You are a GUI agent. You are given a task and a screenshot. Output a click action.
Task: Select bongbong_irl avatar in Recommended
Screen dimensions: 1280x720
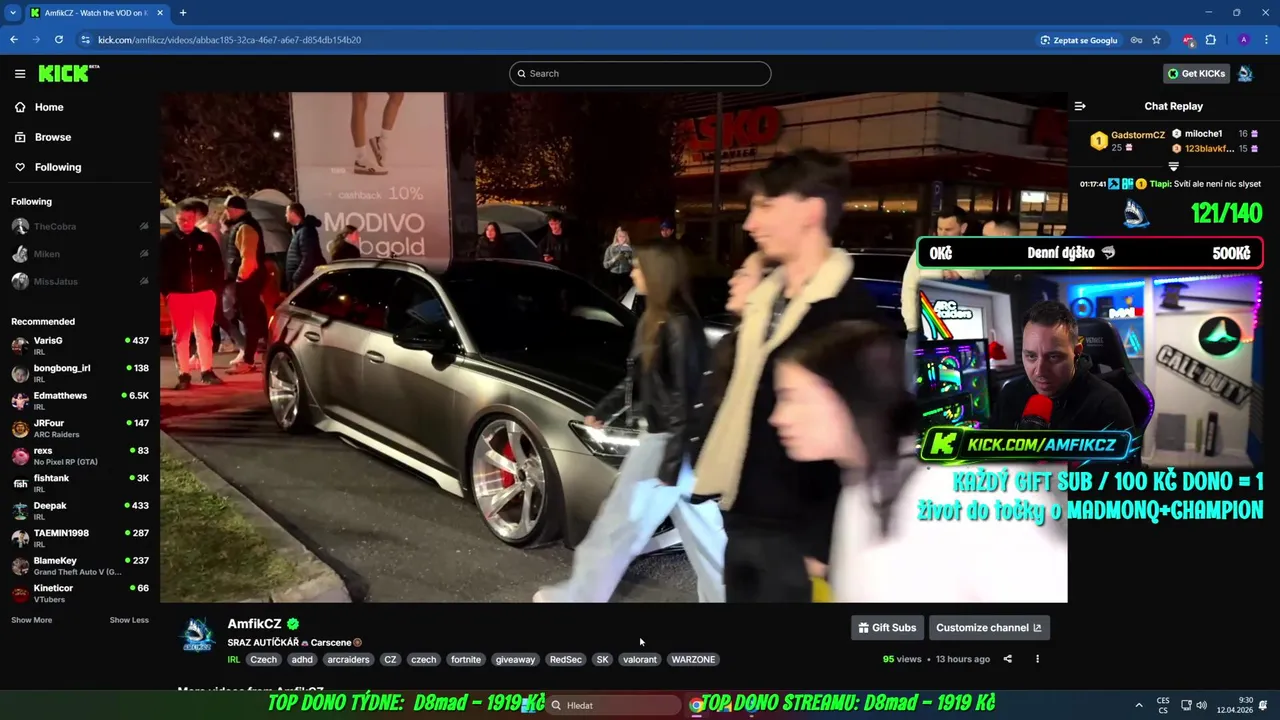[20, 373]
